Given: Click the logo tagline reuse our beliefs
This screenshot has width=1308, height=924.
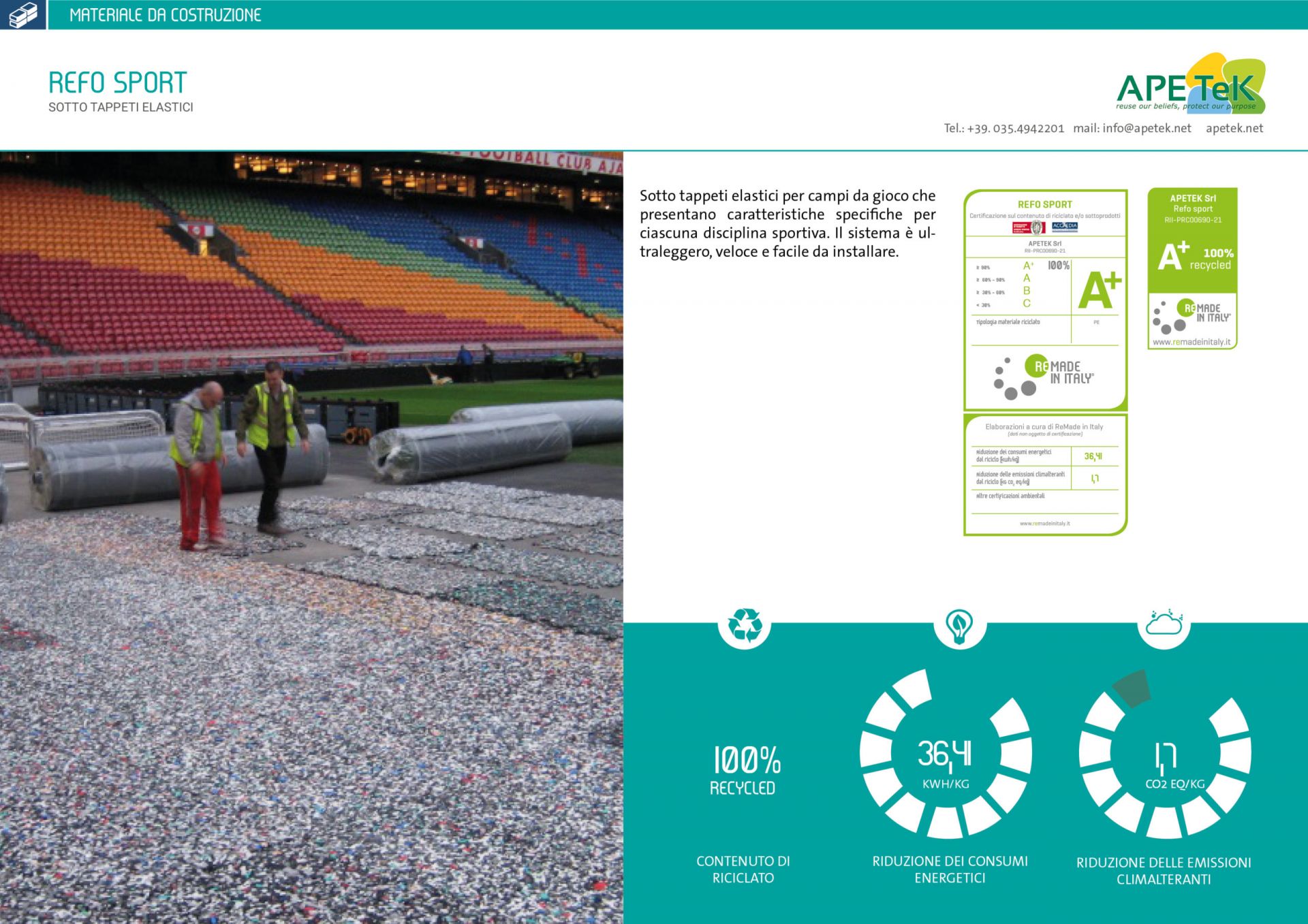Looking at the screenshot, I should 1186,106.
